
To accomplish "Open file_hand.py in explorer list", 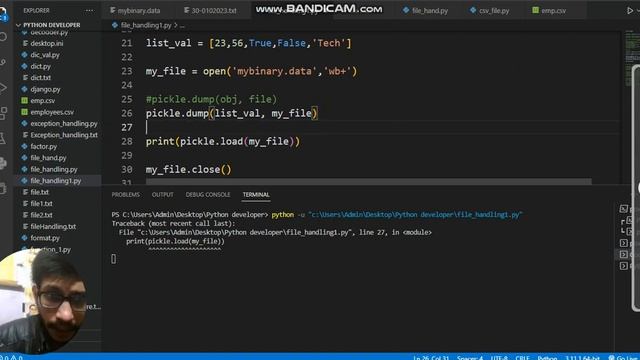I will point(48,158).
